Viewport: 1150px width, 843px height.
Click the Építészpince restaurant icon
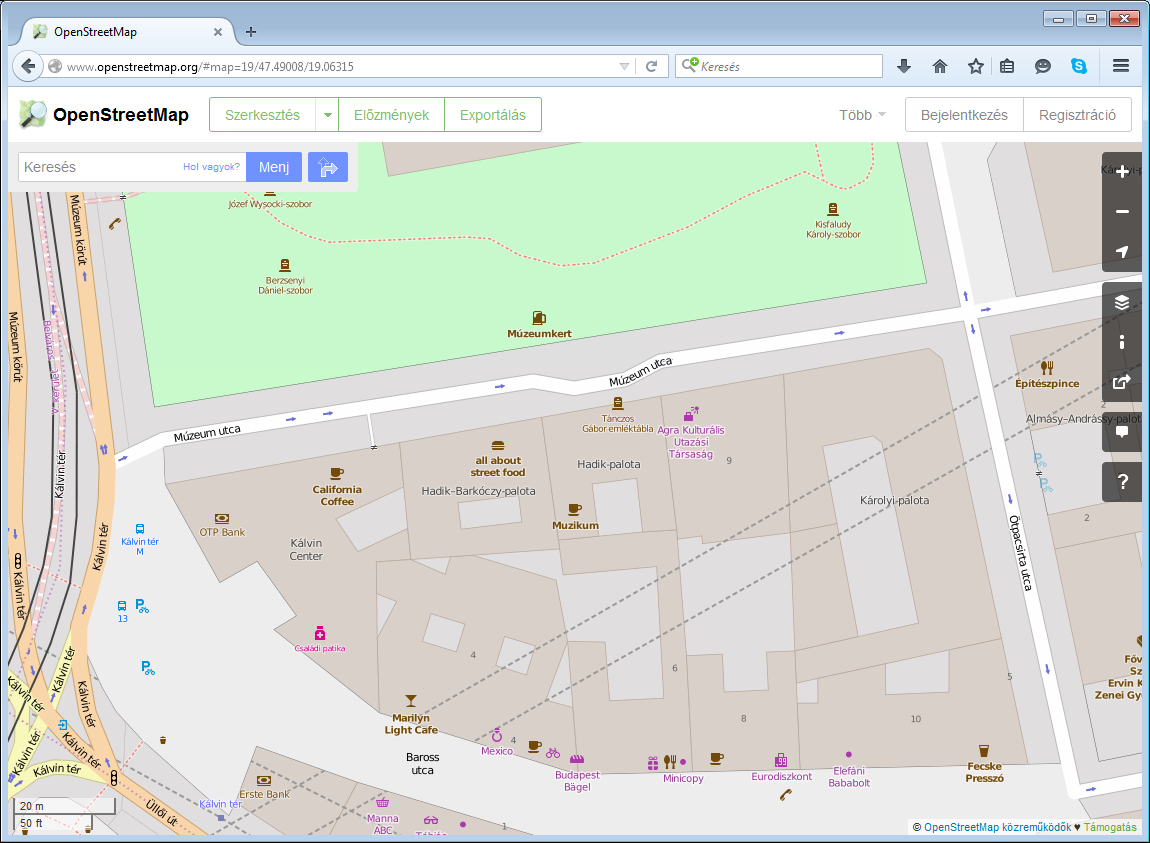[1047, 368]
